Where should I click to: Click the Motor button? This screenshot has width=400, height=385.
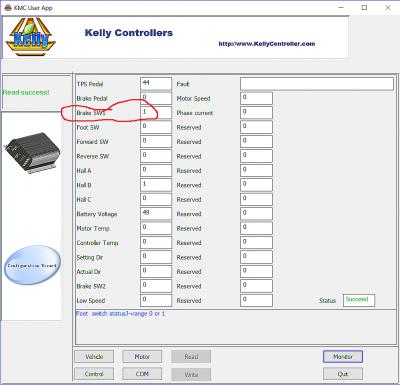coord(142,357)
